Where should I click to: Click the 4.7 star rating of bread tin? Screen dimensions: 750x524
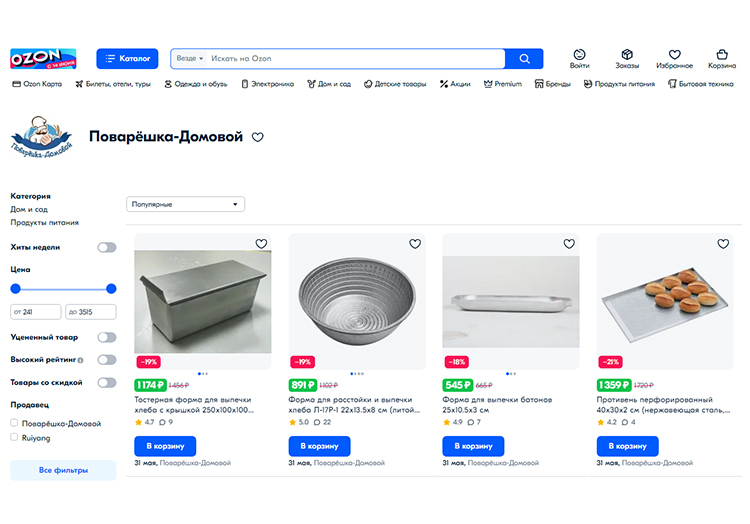tap(144, 423)
